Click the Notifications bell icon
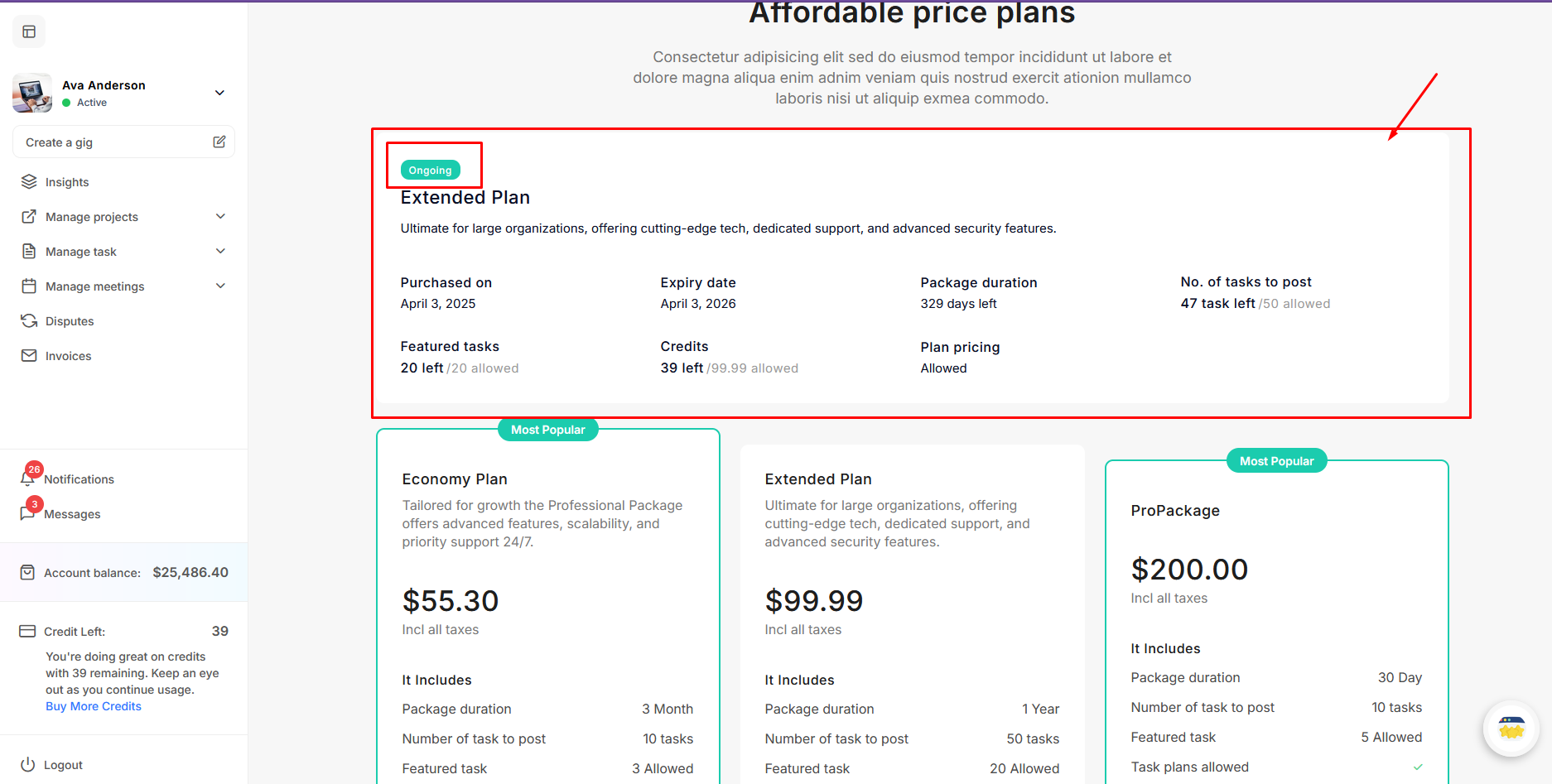Viewport: 1552px width, 784px height. pyautogui.click(x=27, y=479)
